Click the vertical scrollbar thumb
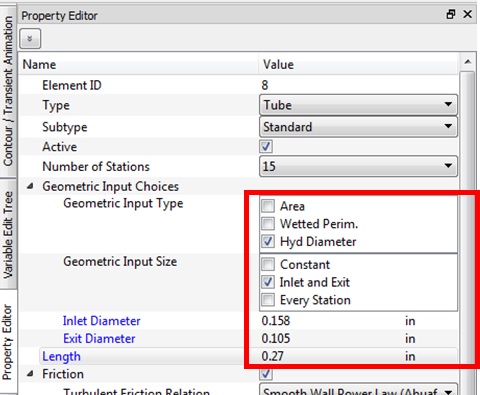The height and width of the screenshot is (395, 480). tap(468, 217)
